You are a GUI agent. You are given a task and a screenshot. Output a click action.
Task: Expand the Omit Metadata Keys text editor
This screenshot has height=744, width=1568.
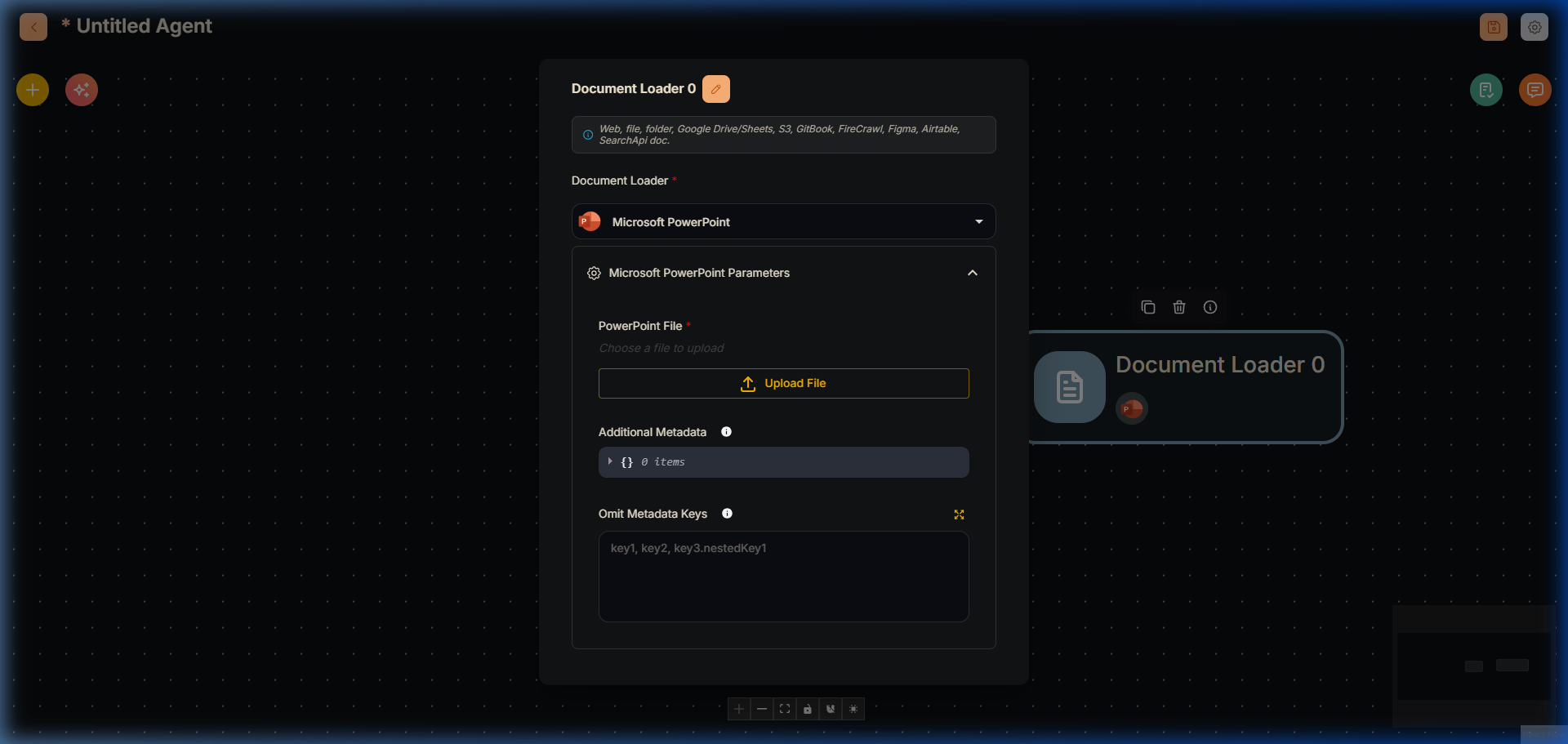click(x=960, y=515)
